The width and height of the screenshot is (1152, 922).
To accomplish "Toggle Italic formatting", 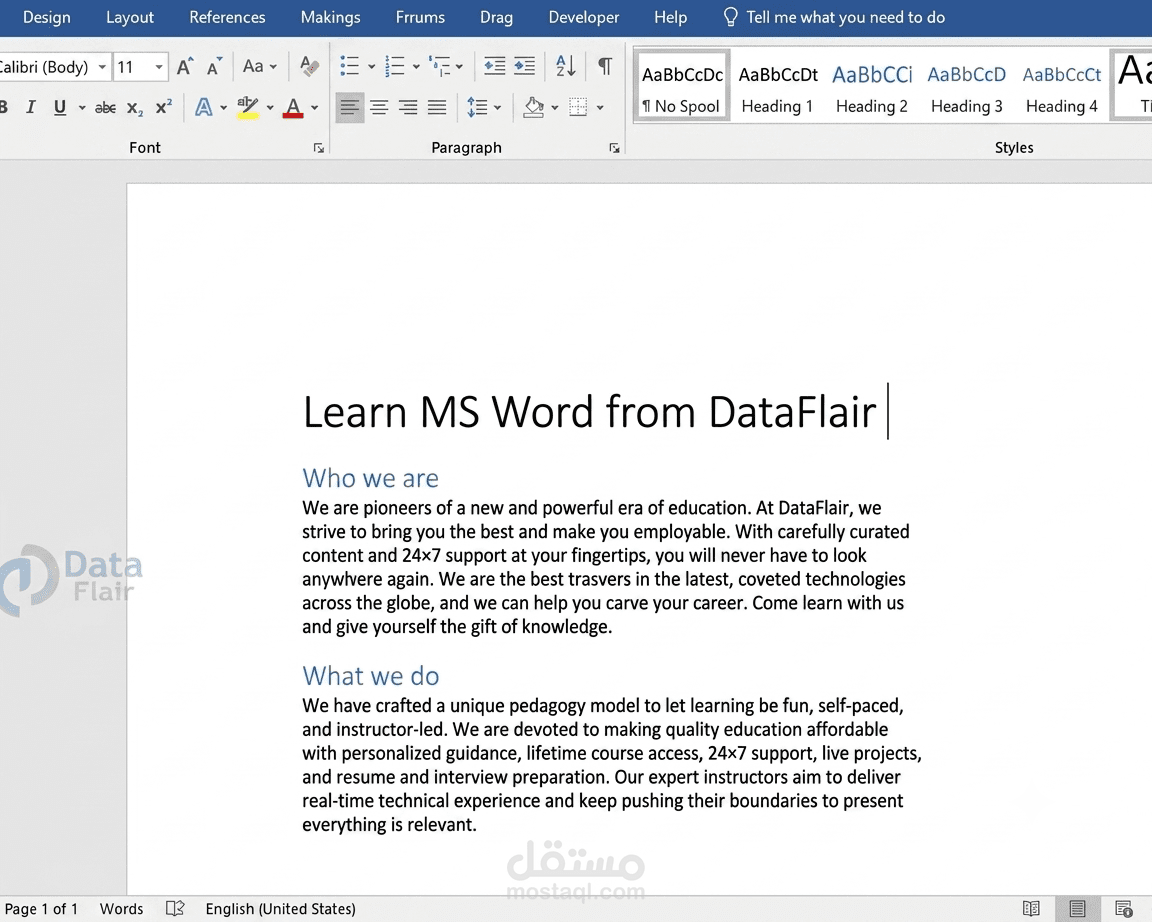I will pos(30,108).
